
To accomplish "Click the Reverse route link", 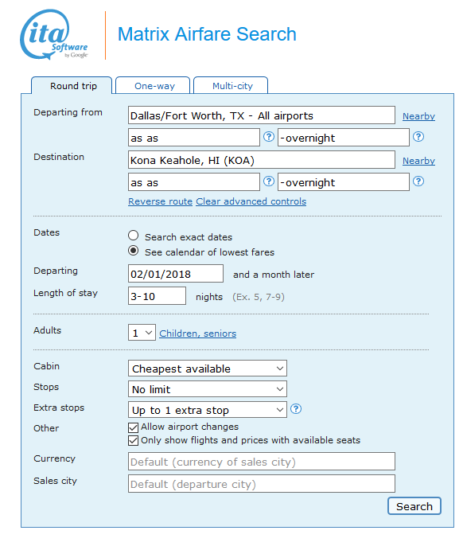I will click(x=160, y=202).
